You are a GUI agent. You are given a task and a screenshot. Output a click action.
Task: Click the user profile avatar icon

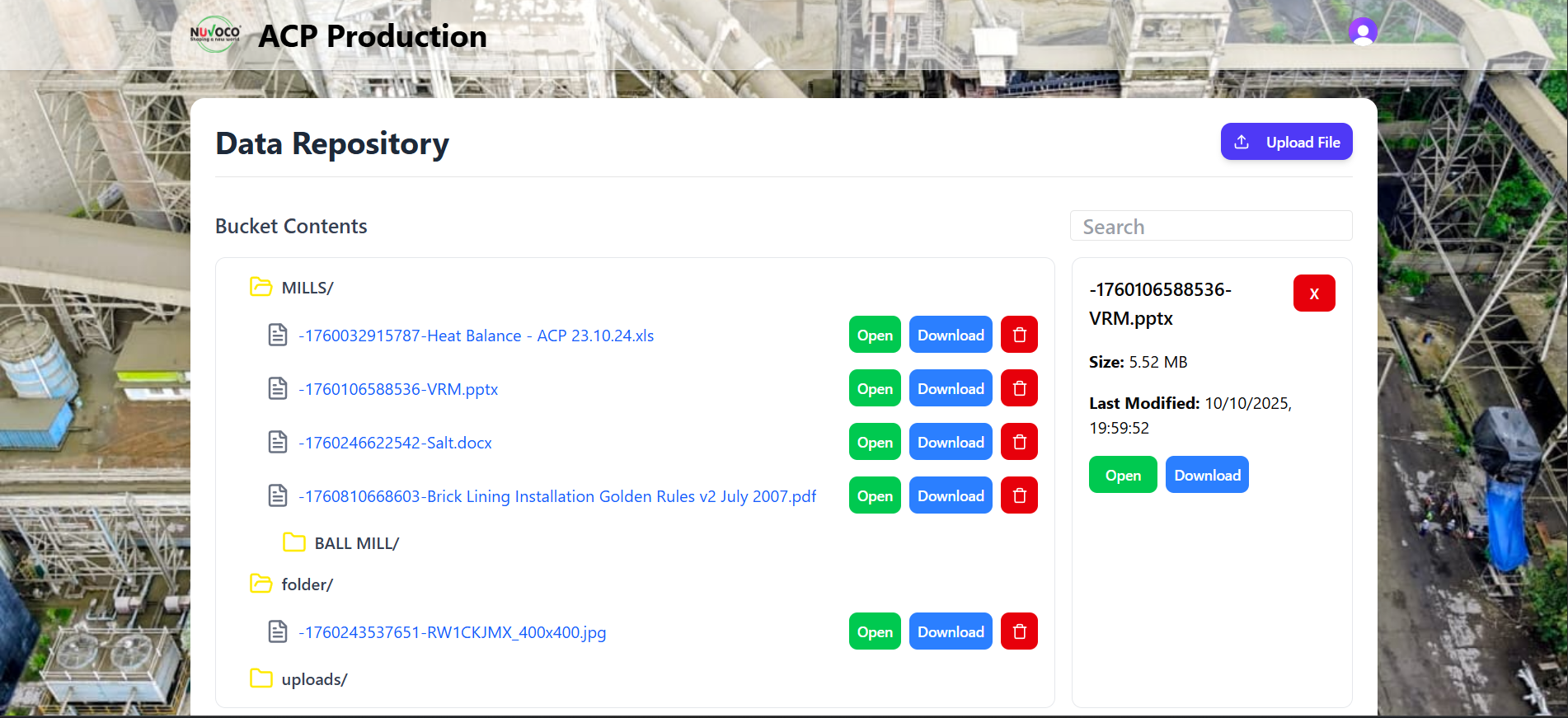(1362, 32)
